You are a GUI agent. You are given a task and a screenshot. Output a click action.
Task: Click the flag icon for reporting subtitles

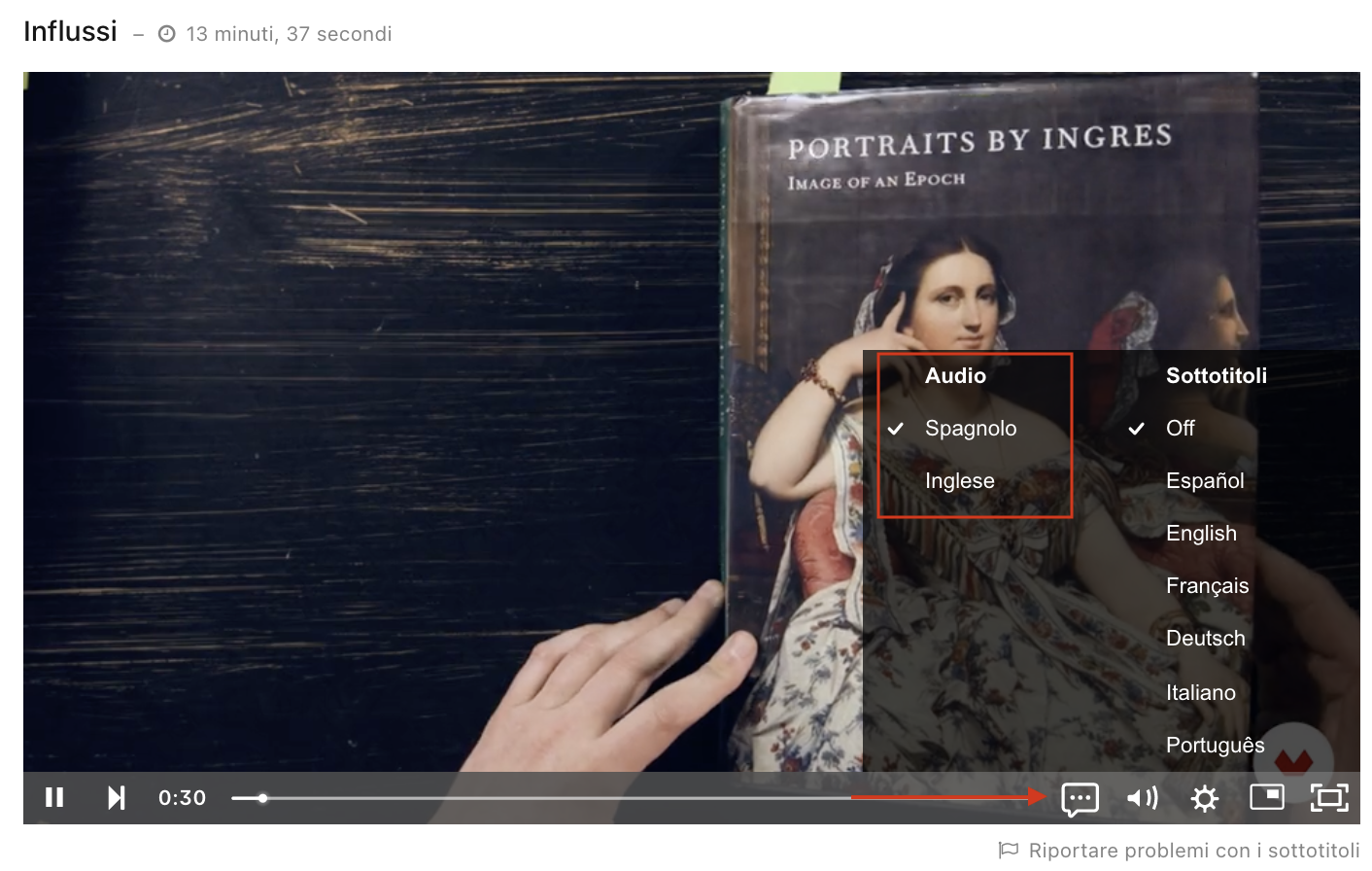1009,850
